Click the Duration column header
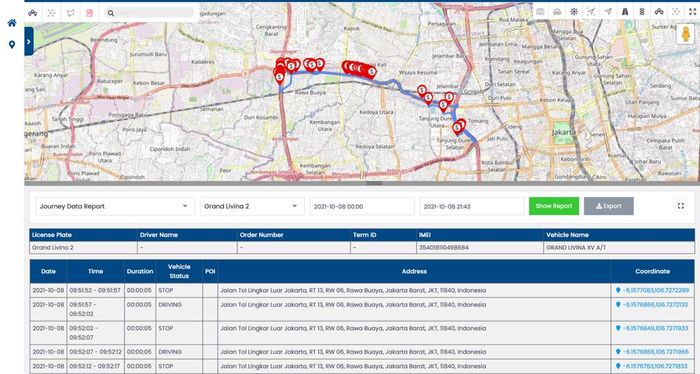Image resolution: width=700 pixels, height=374 pixels. tap(140, 271)
